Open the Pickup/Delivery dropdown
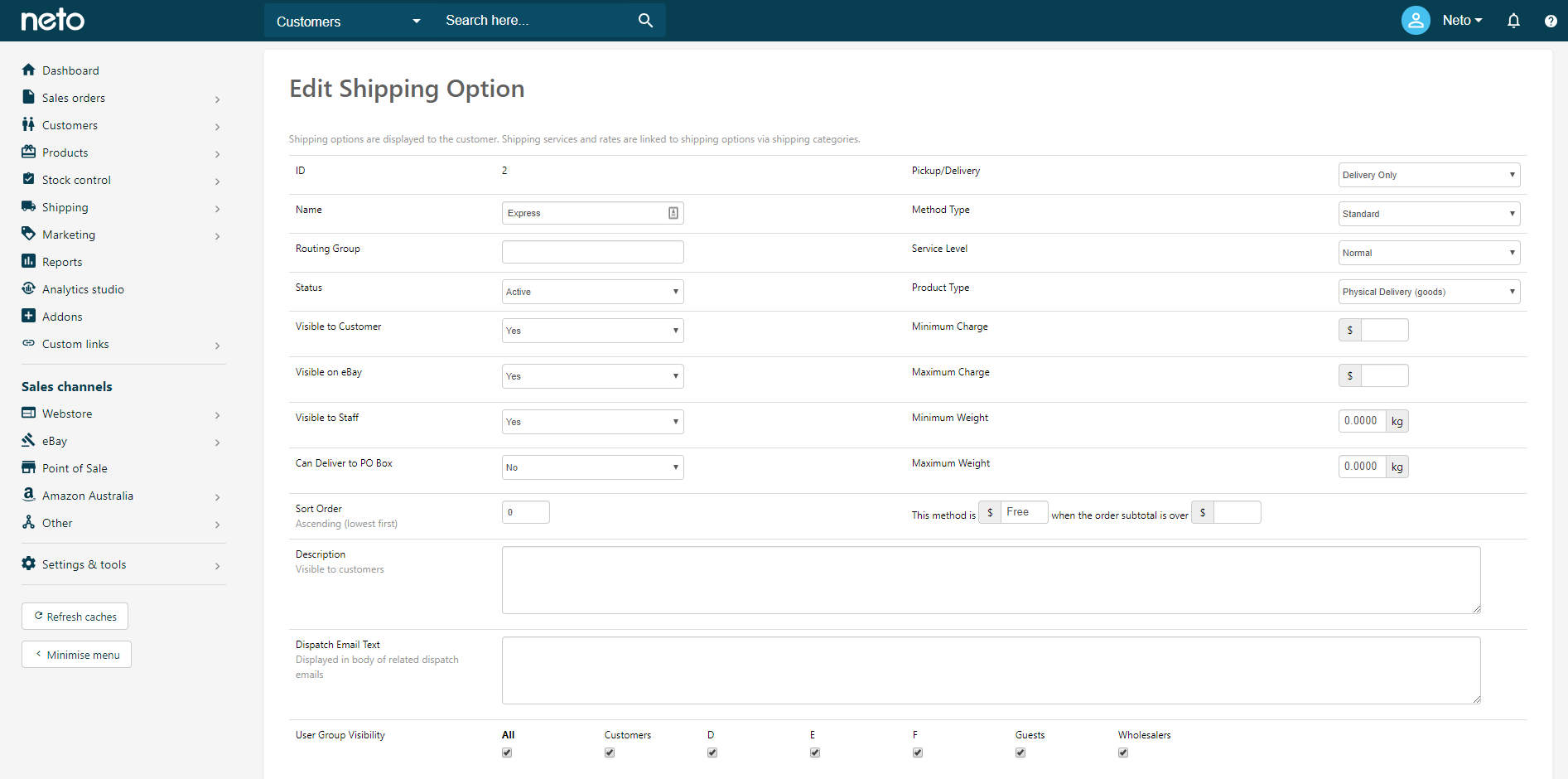Screen dimensions: 1568x779 [1430, 175]
